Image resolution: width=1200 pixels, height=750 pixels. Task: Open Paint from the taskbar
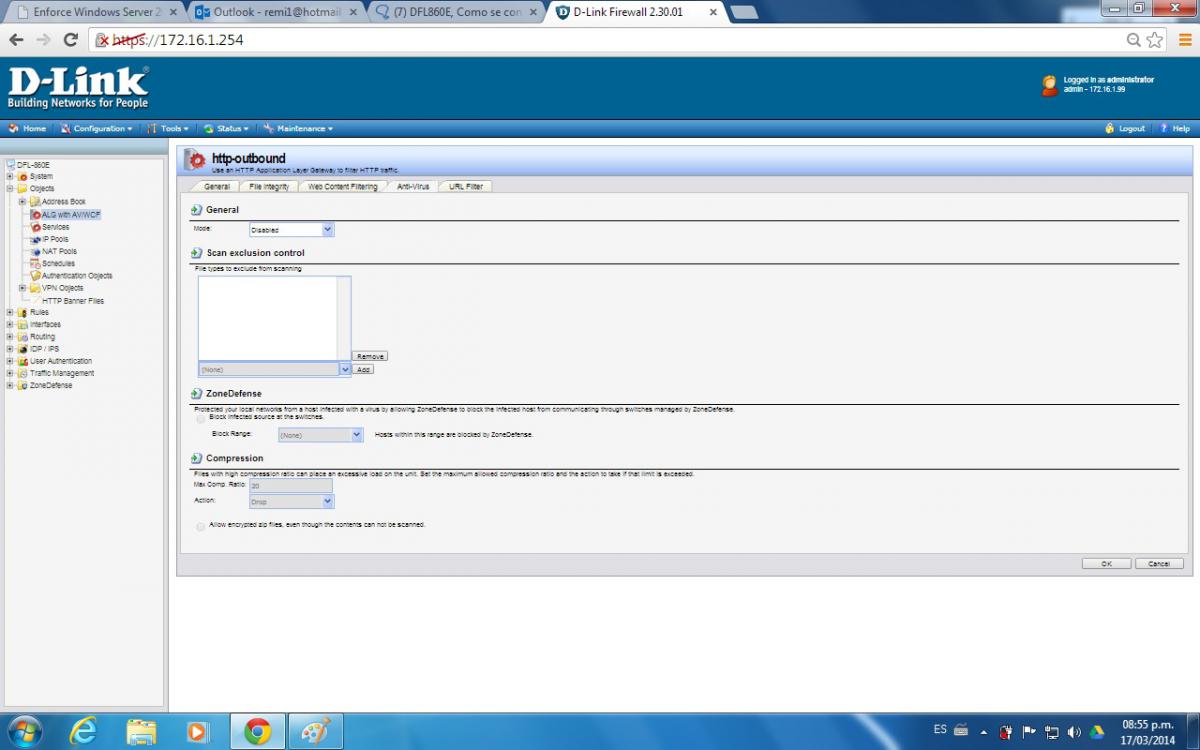click(315, 732)
